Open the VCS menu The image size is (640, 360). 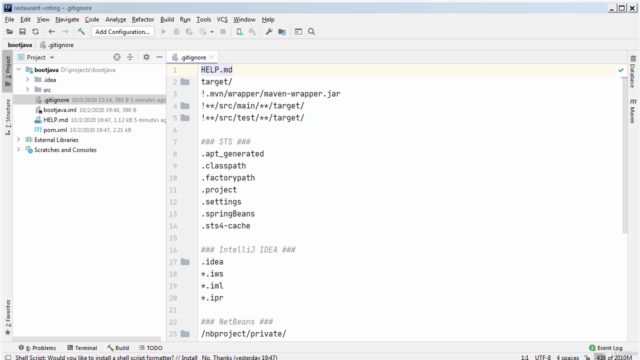(x=222, y=20)
